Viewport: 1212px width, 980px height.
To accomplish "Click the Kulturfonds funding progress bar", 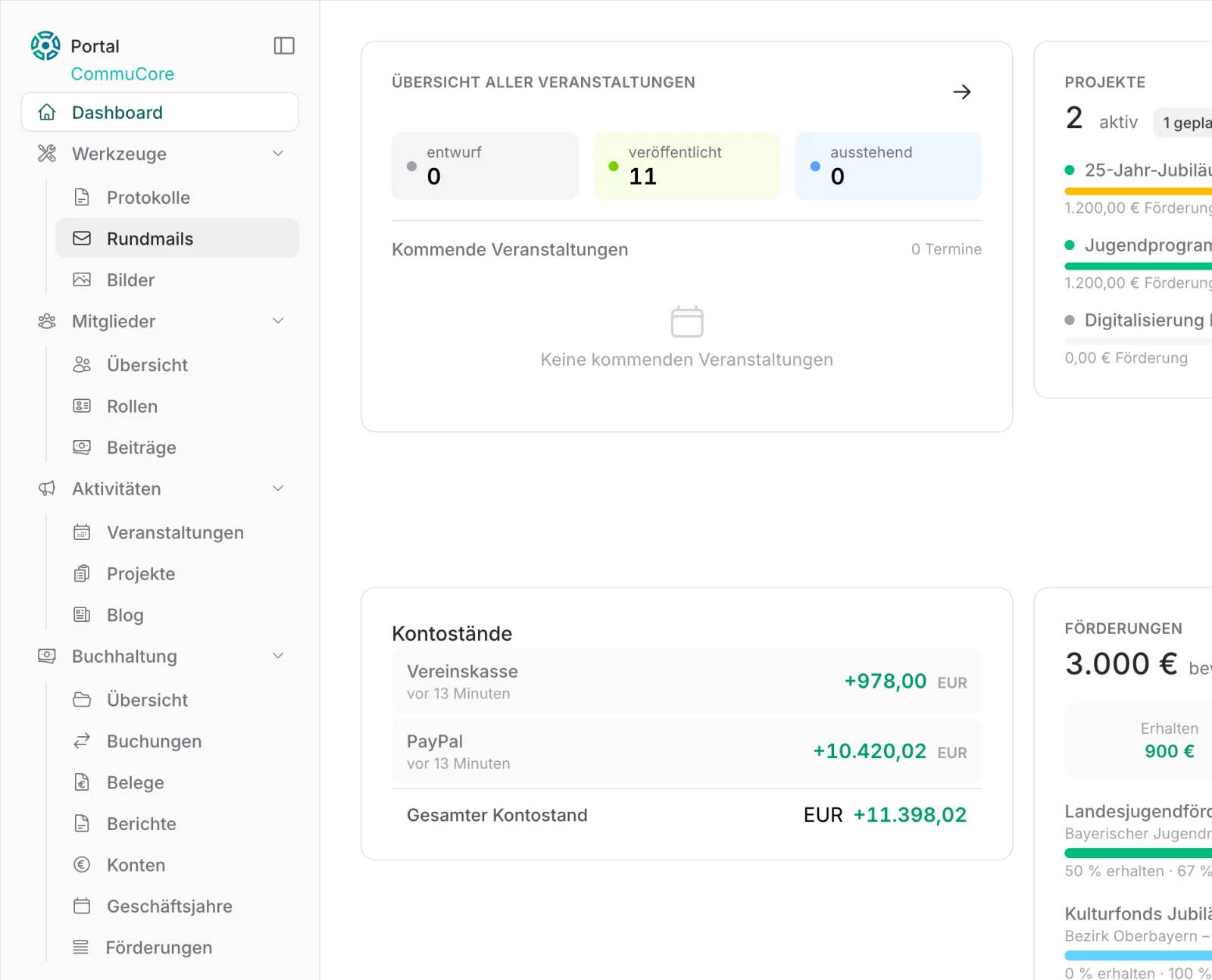I will click(x=1138, y=956).
